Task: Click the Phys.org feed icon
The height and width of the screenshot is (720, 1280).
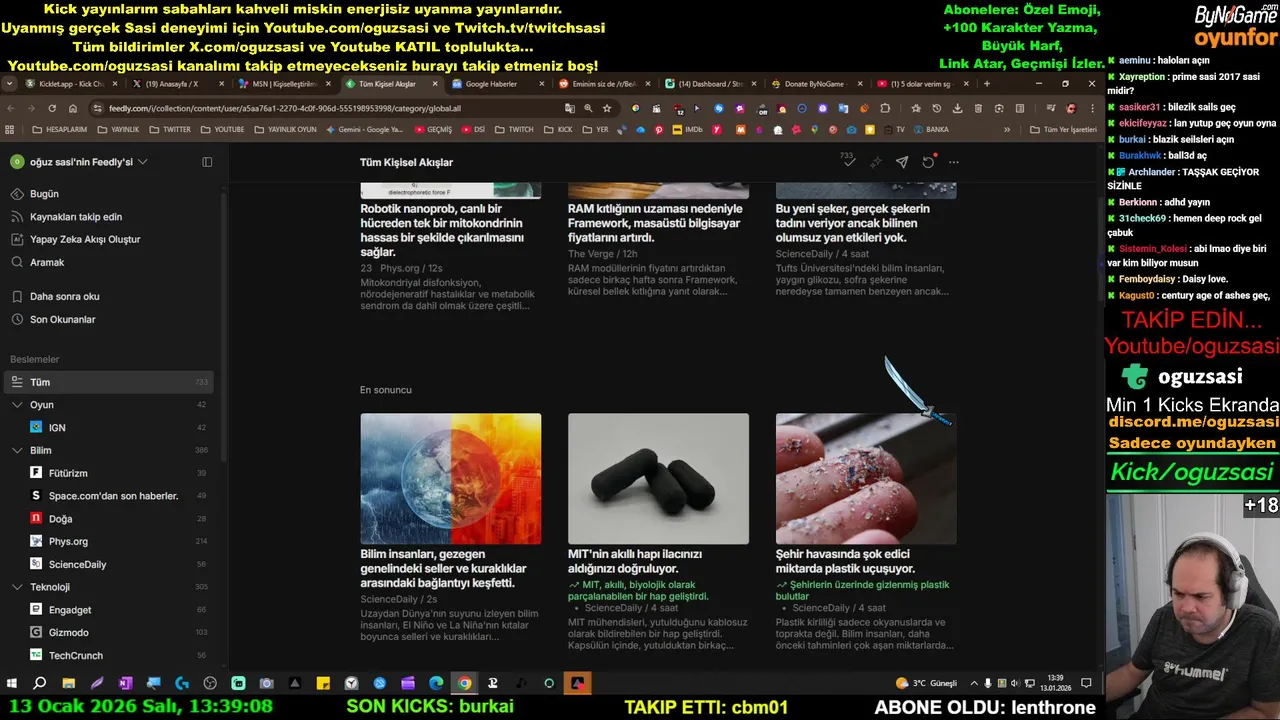Action: [36, 541]
